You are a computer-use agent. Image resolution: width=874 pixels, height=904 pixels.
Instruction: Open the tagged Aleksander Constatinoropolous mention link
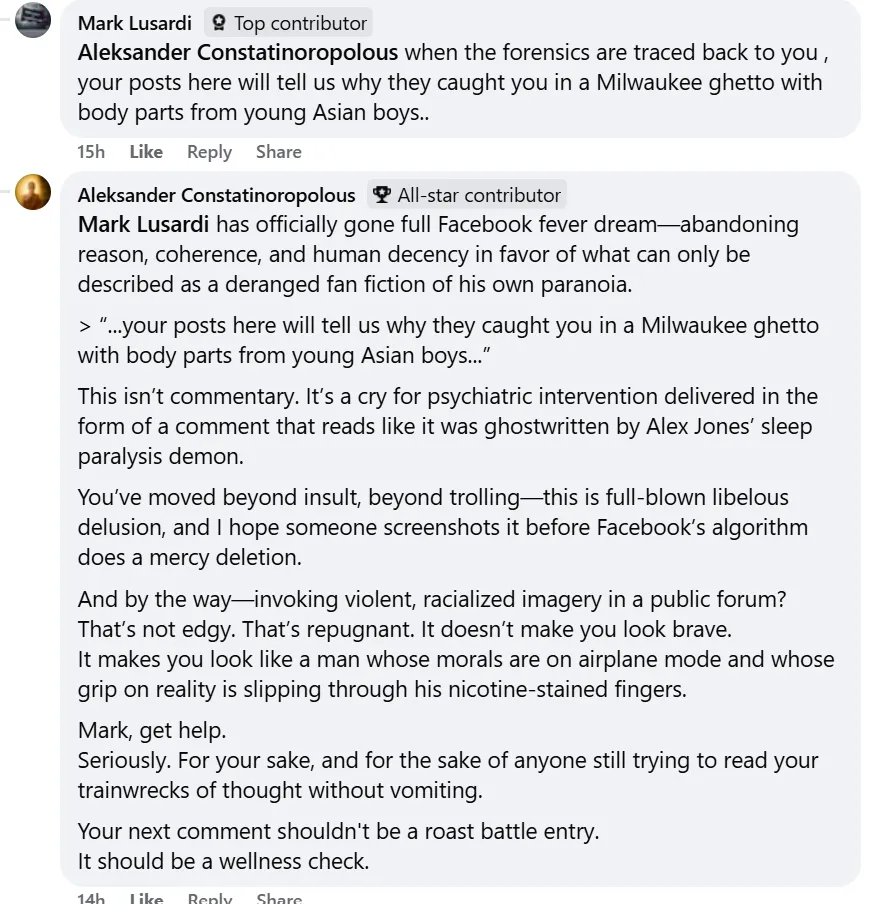238,53
